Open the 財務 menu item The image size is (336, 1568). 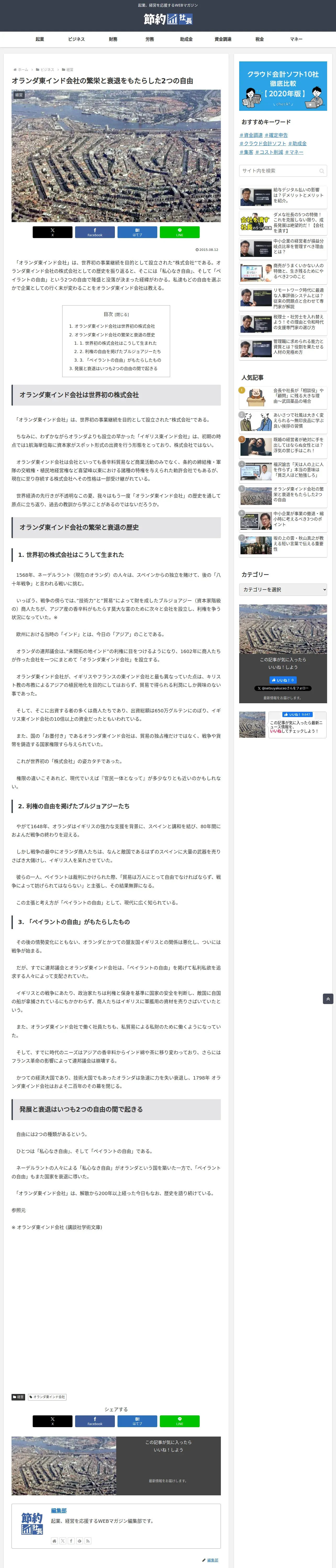113,39
